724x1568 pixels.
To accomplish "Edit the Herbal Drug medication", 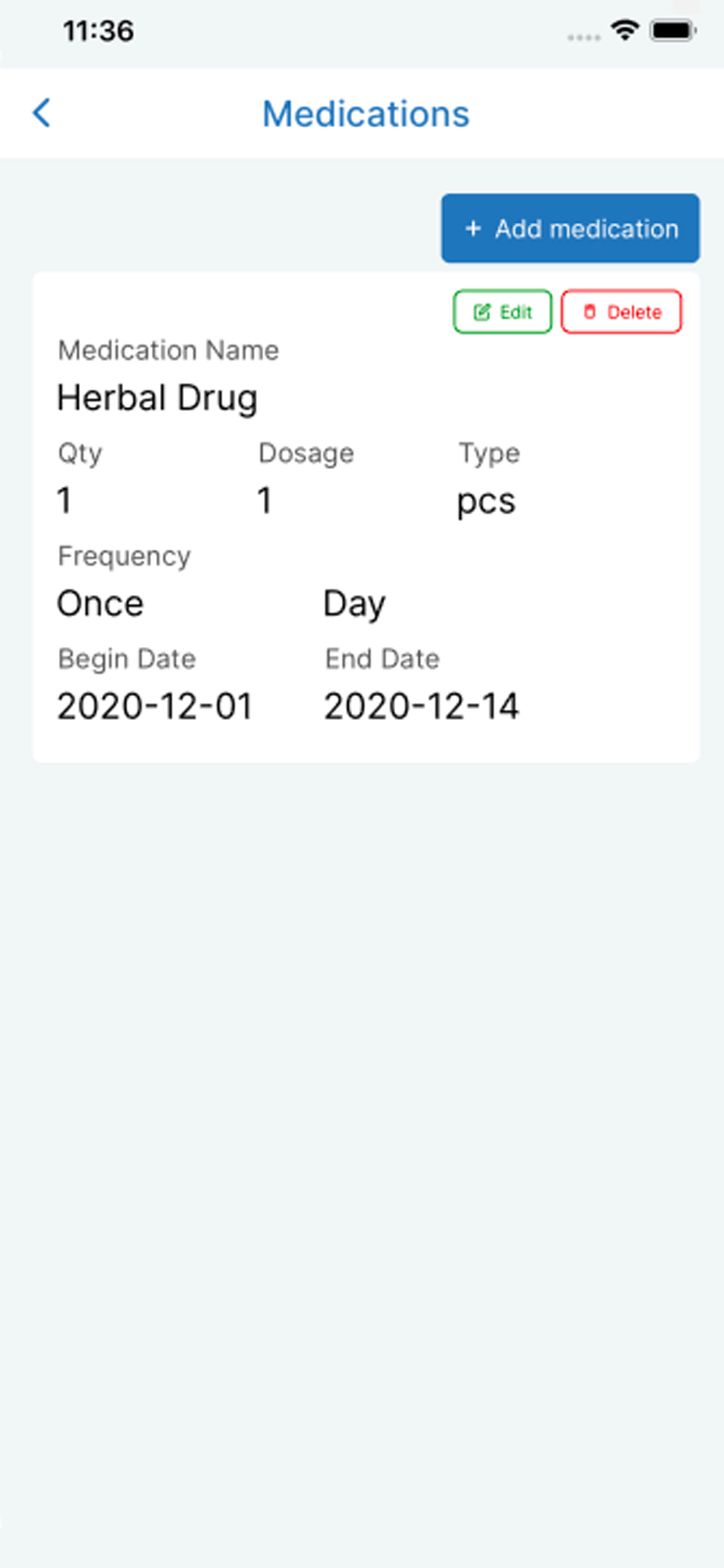I will coord(503,312).
